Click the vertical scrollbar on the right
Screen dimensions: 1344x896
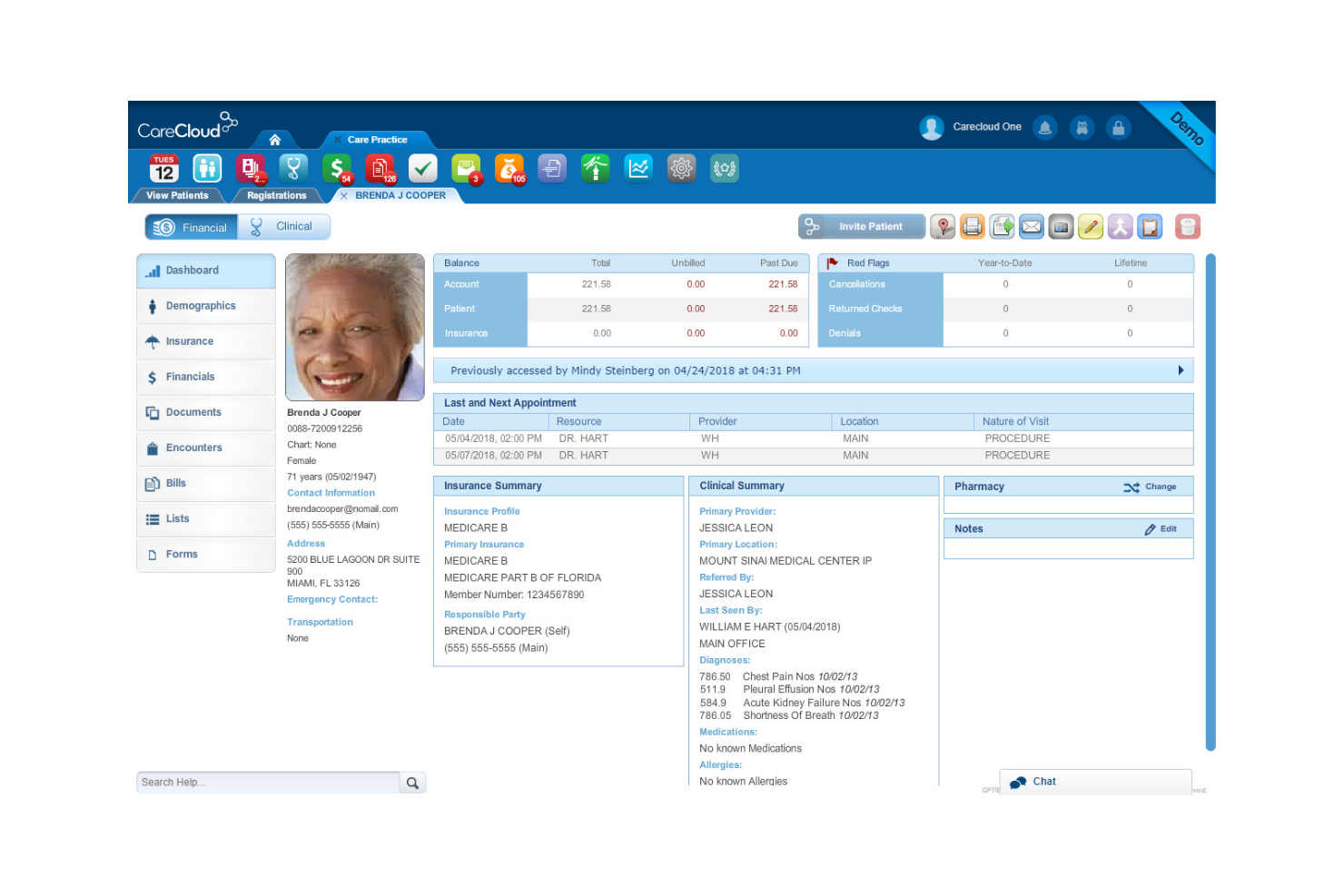[1211, 502]
